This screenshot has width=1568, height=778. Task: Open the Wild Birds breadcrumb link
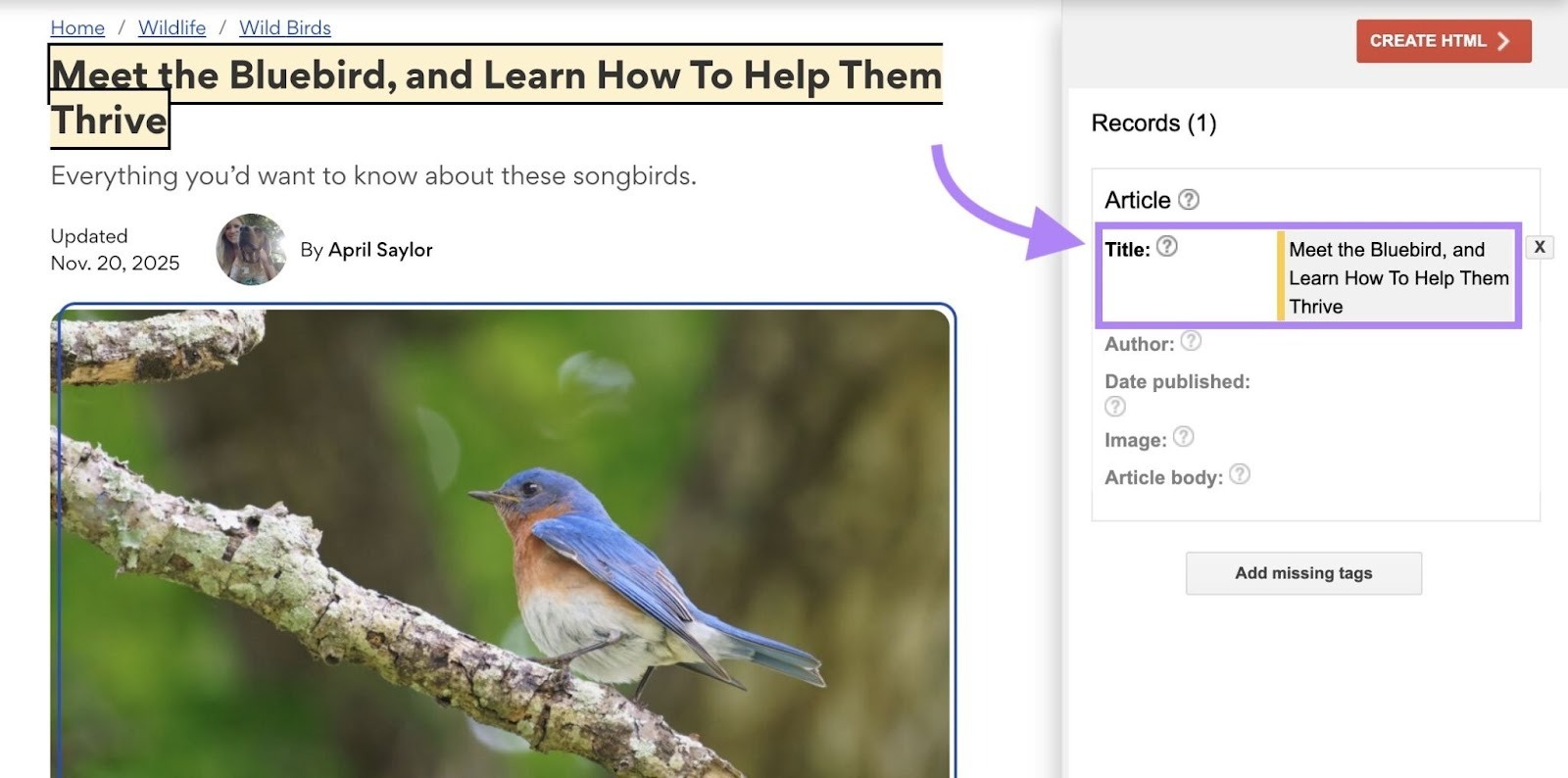click(285, 27)
